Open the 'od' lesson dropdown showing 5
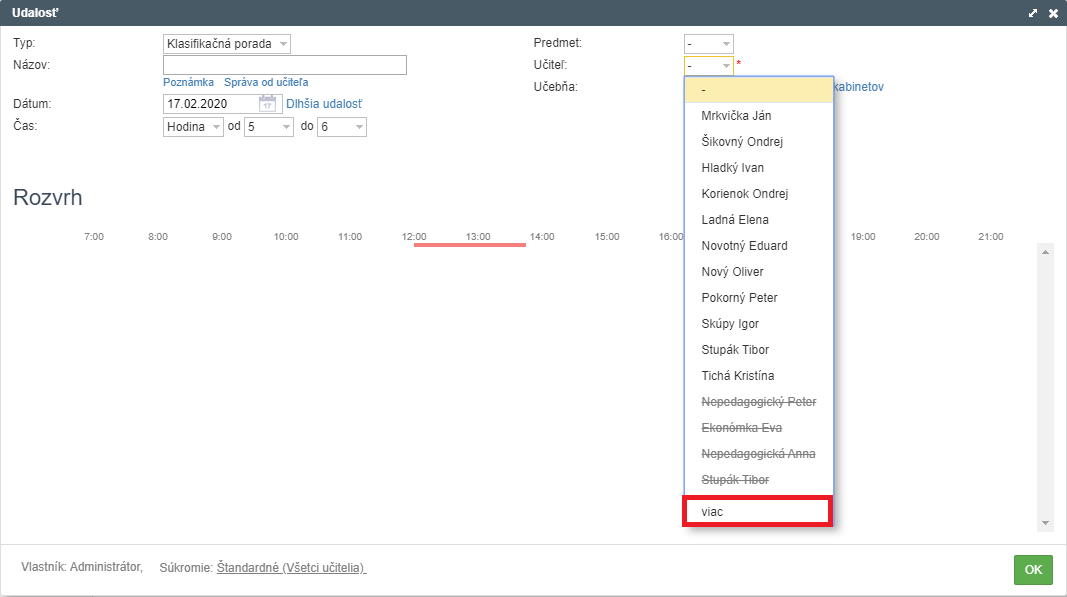Image resolution: width=1067 pixels, height=597 pixels. [269, 127]
